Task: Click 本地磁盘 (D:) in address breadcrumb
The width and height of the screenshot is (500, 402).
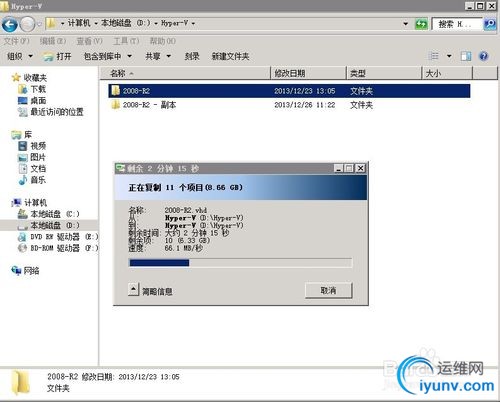Action: coord(126,23)
